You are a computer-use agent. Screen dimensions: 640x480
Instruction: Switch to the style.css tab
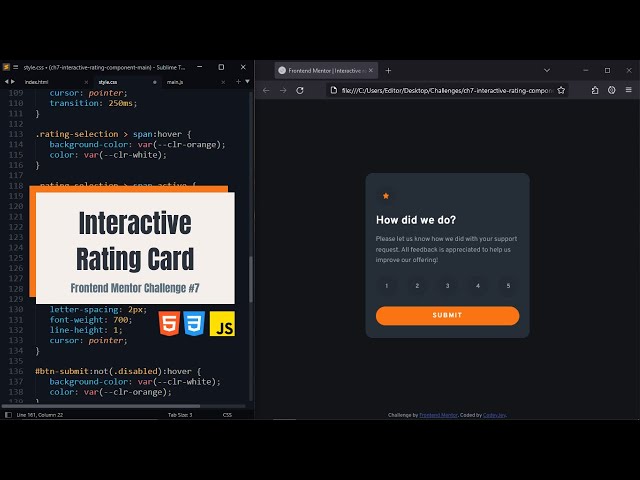click(x=108, y=82)
